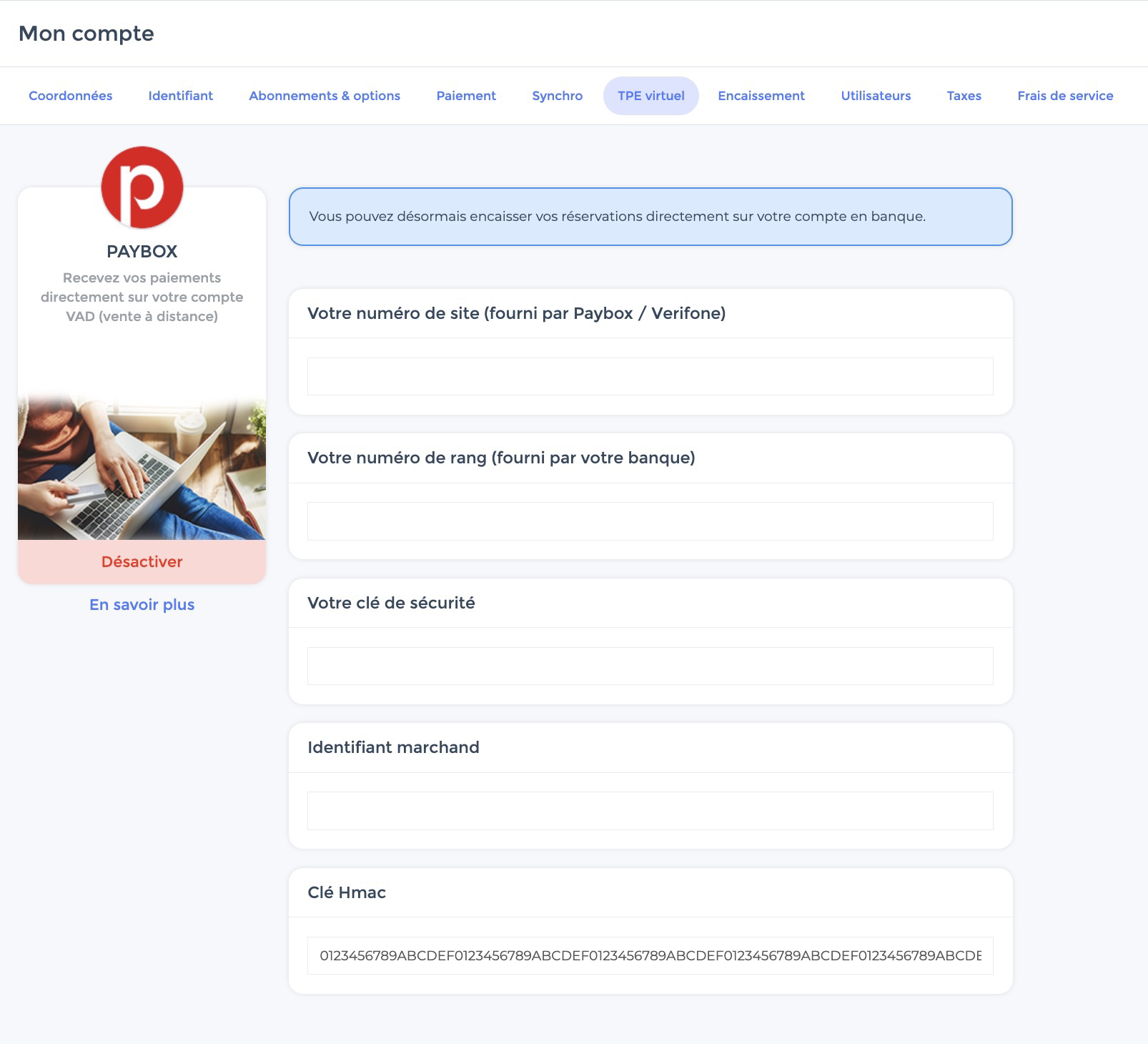
Task: Click the laptop payment photo thumbnail
Action: [142, 467]
